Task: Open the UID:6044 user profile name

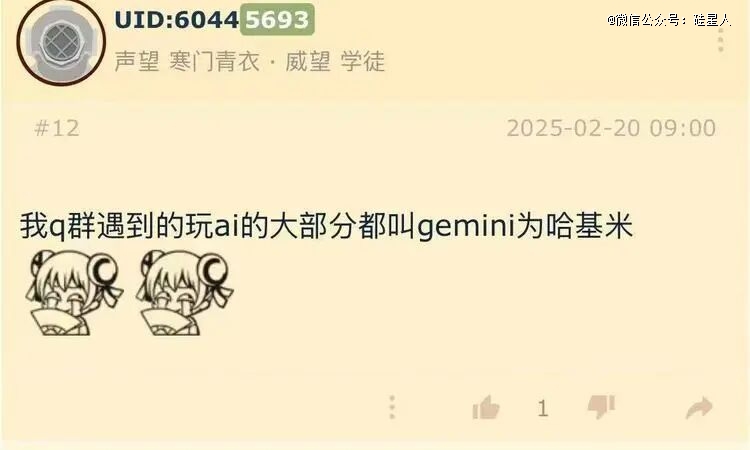Action: coord(177,20)
